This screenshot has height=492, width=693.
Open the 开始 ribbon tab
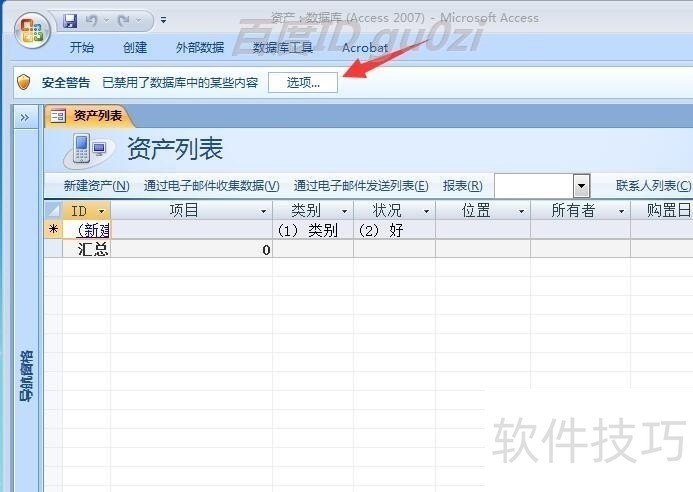tap(82, 47)
